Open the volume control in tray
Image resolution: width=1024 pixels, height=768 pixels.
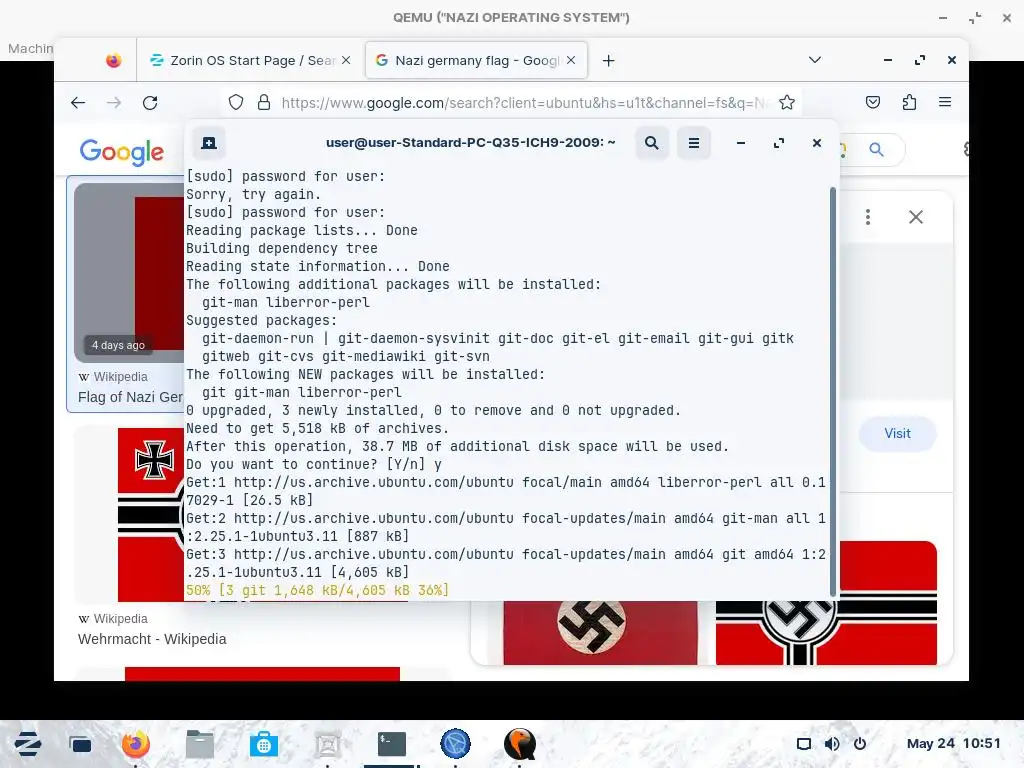pos(832,744)
